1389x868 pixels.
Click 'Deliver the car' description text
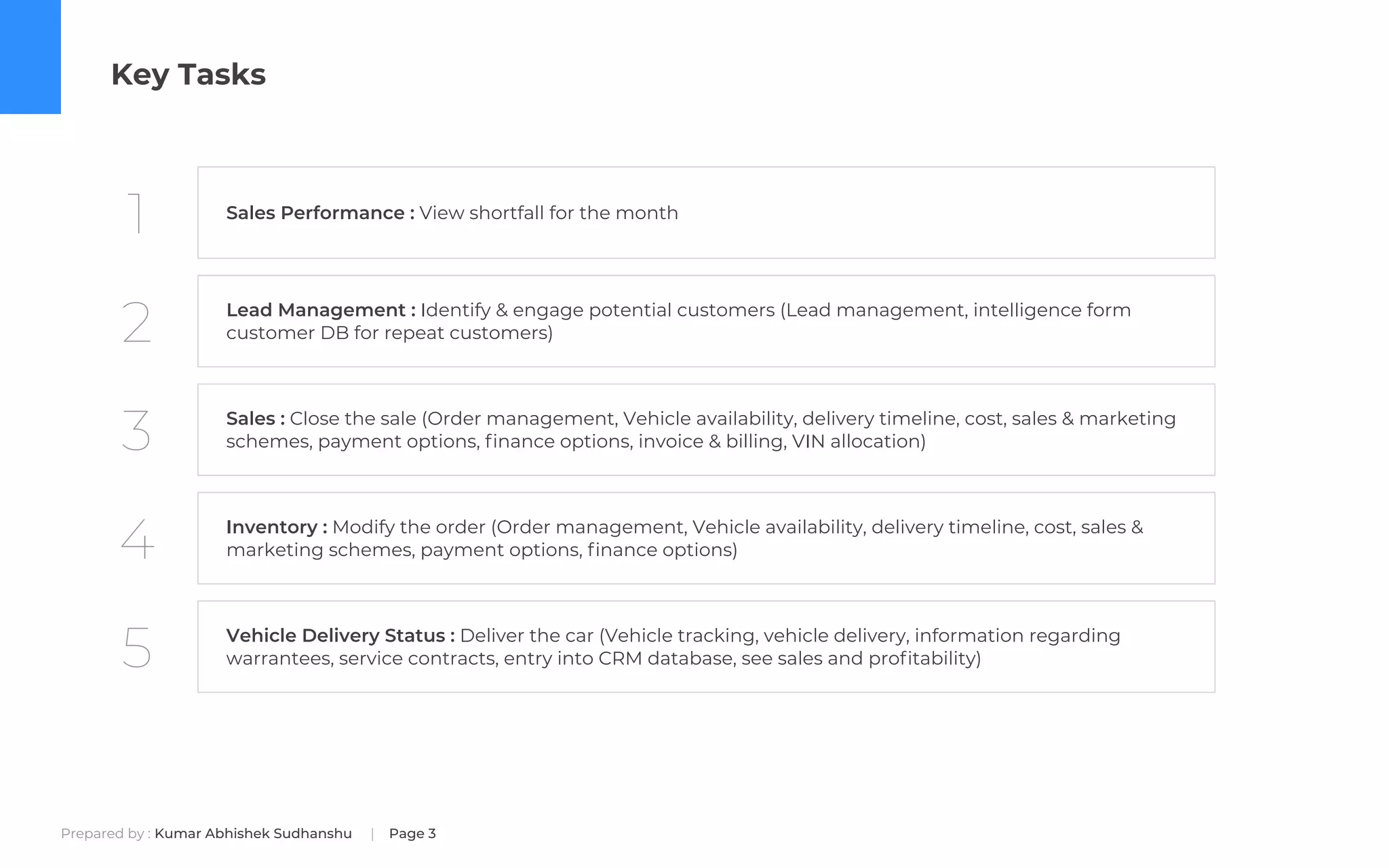pos(526,635)
